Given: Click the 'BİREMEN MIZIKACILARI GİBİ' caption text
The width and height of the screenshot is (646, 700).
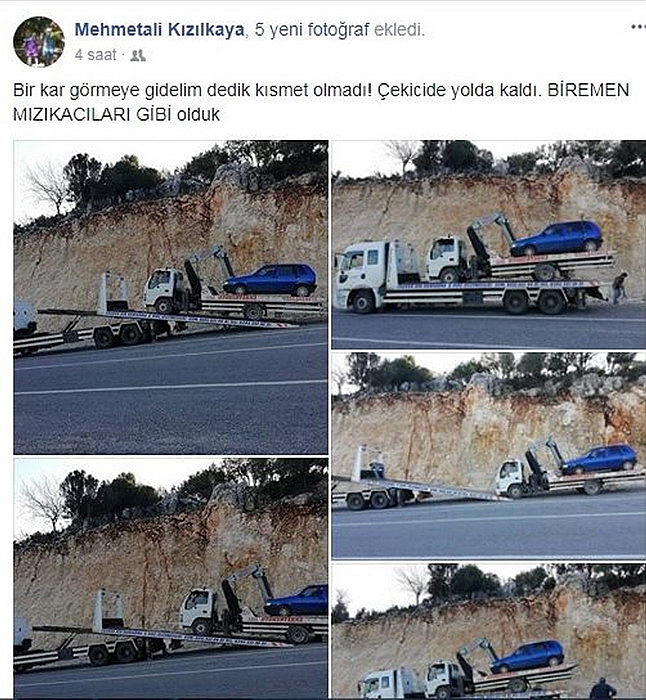Looking at the screenshot, I should pos(321,102).
